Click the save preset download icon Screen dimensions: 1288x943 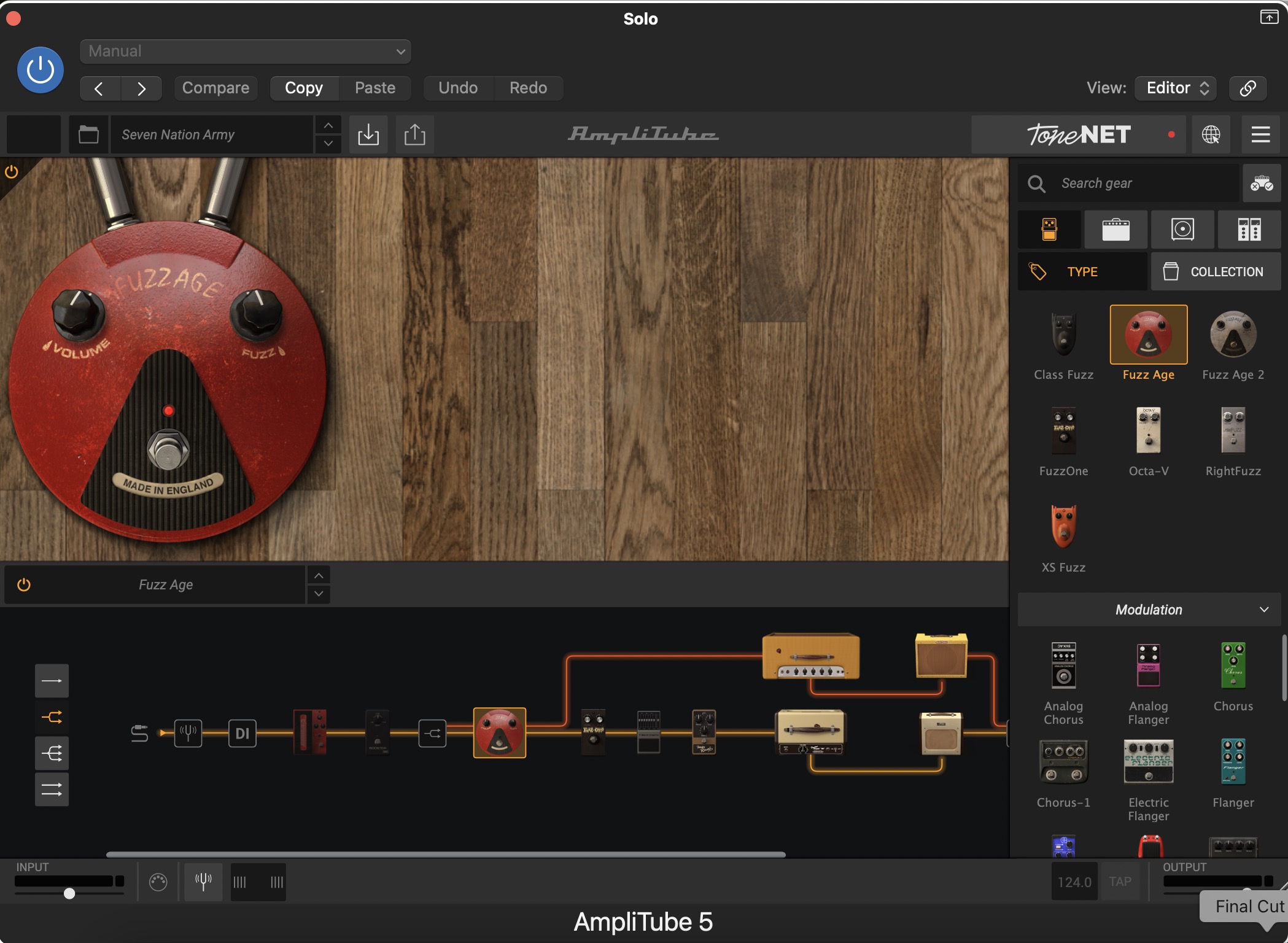click(368, 134)
